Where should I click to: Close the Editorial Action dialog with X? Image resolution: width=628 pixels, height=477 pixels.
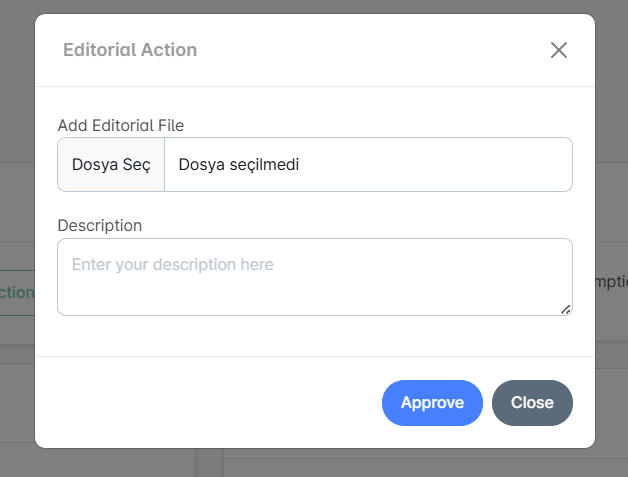[558, 50]
